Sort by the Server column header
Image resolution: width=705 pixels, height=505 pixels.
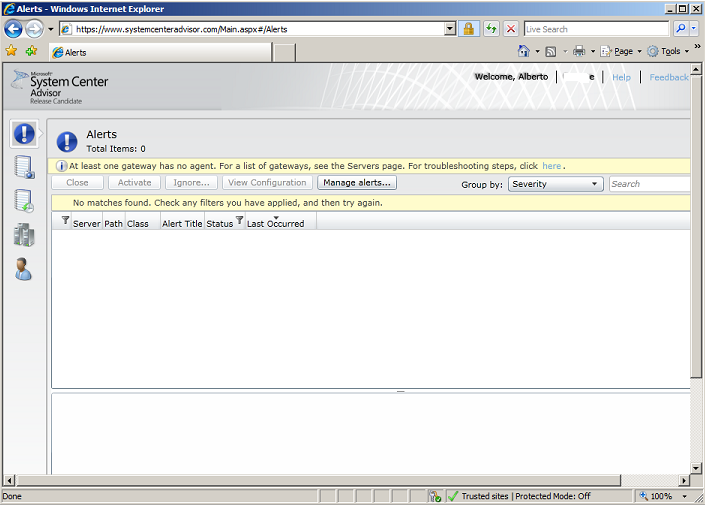86,223
